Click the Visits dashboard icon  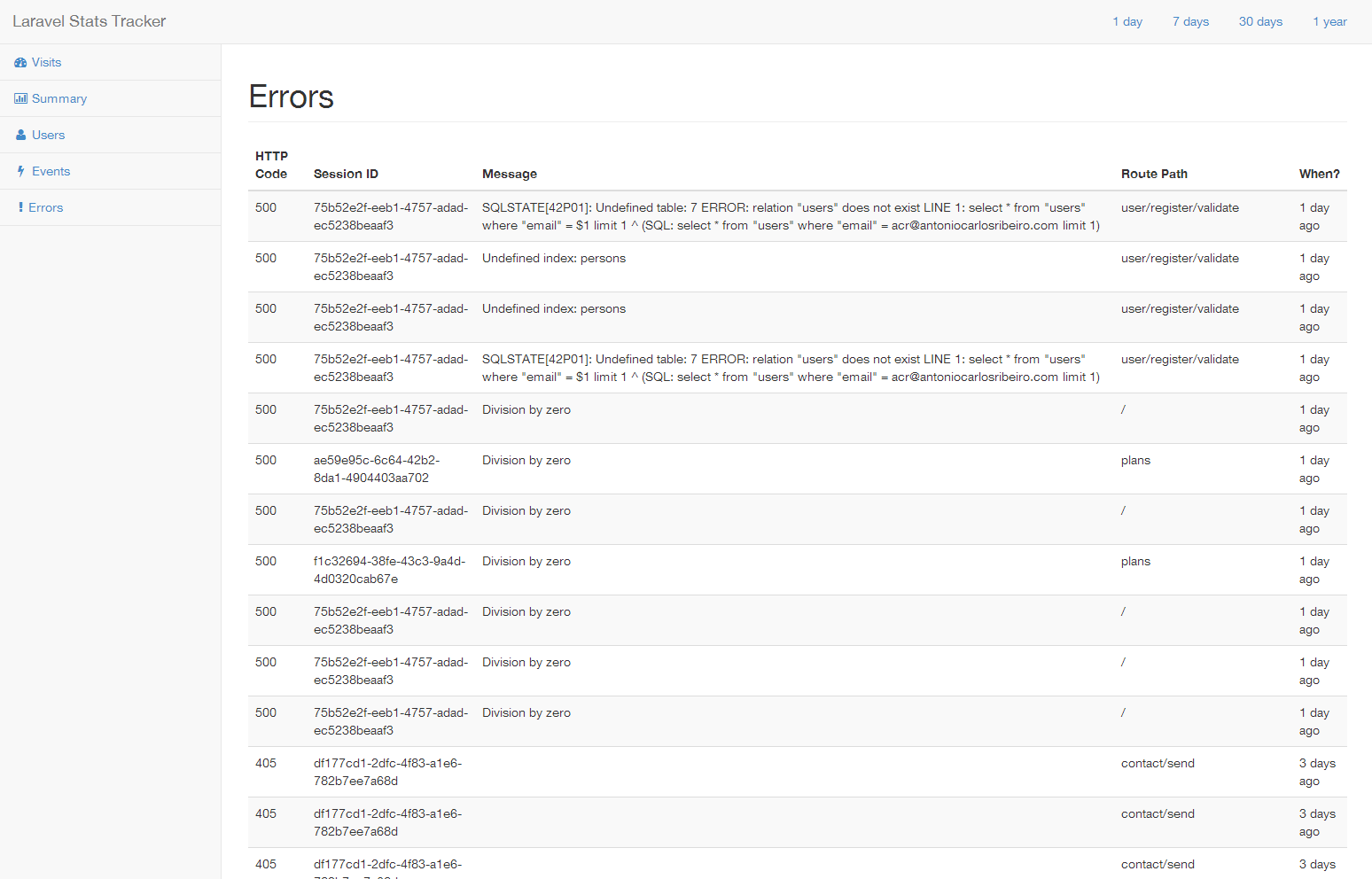tap(20, 63)
